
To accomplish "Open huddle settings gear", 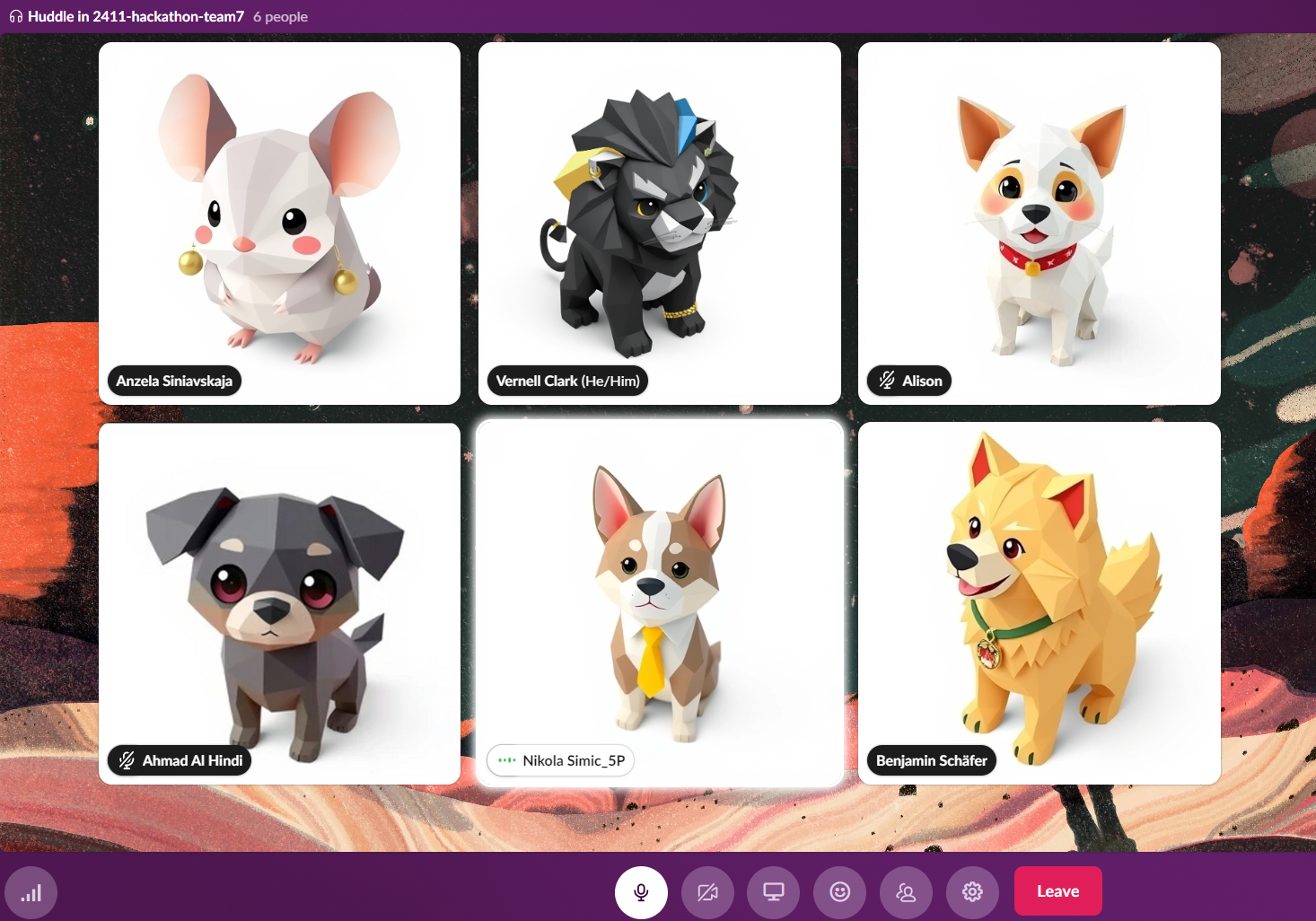I will pyautogui.click(x=972, y=892).
